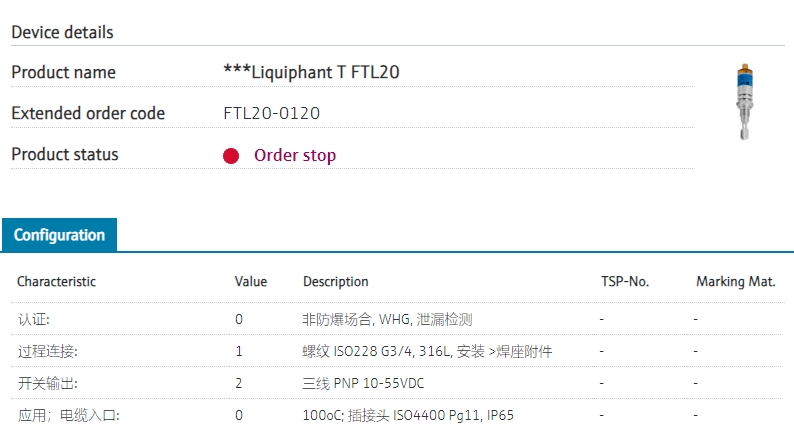Click the Value column header
The width and height of the screenshot is (794, 441).
pos(251,282)
